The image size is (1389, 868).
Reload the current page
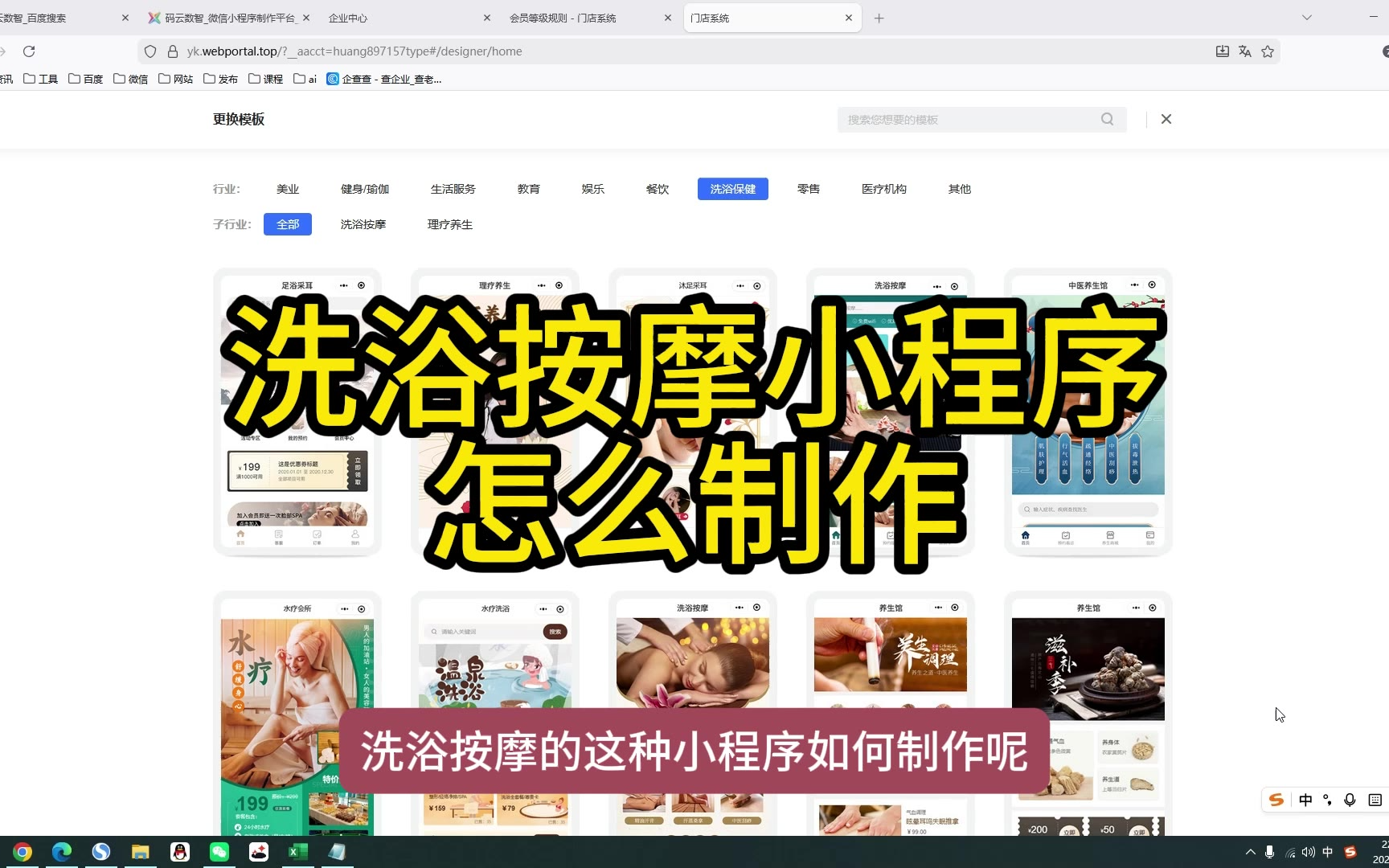(x=29, y=51)
